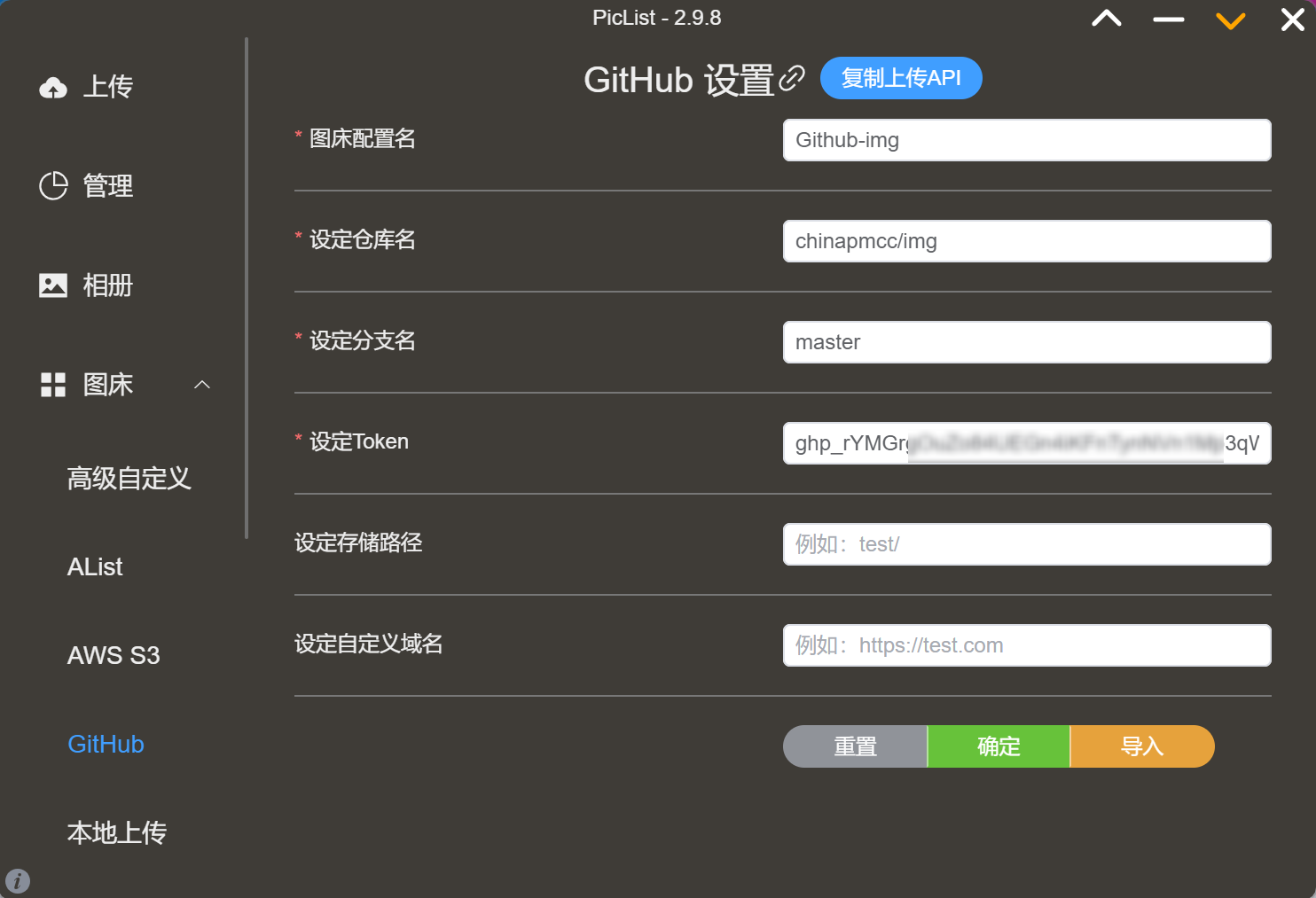1316x898 pixels.
Task: Select AList in the sidebar
Action: click(95, 567)
